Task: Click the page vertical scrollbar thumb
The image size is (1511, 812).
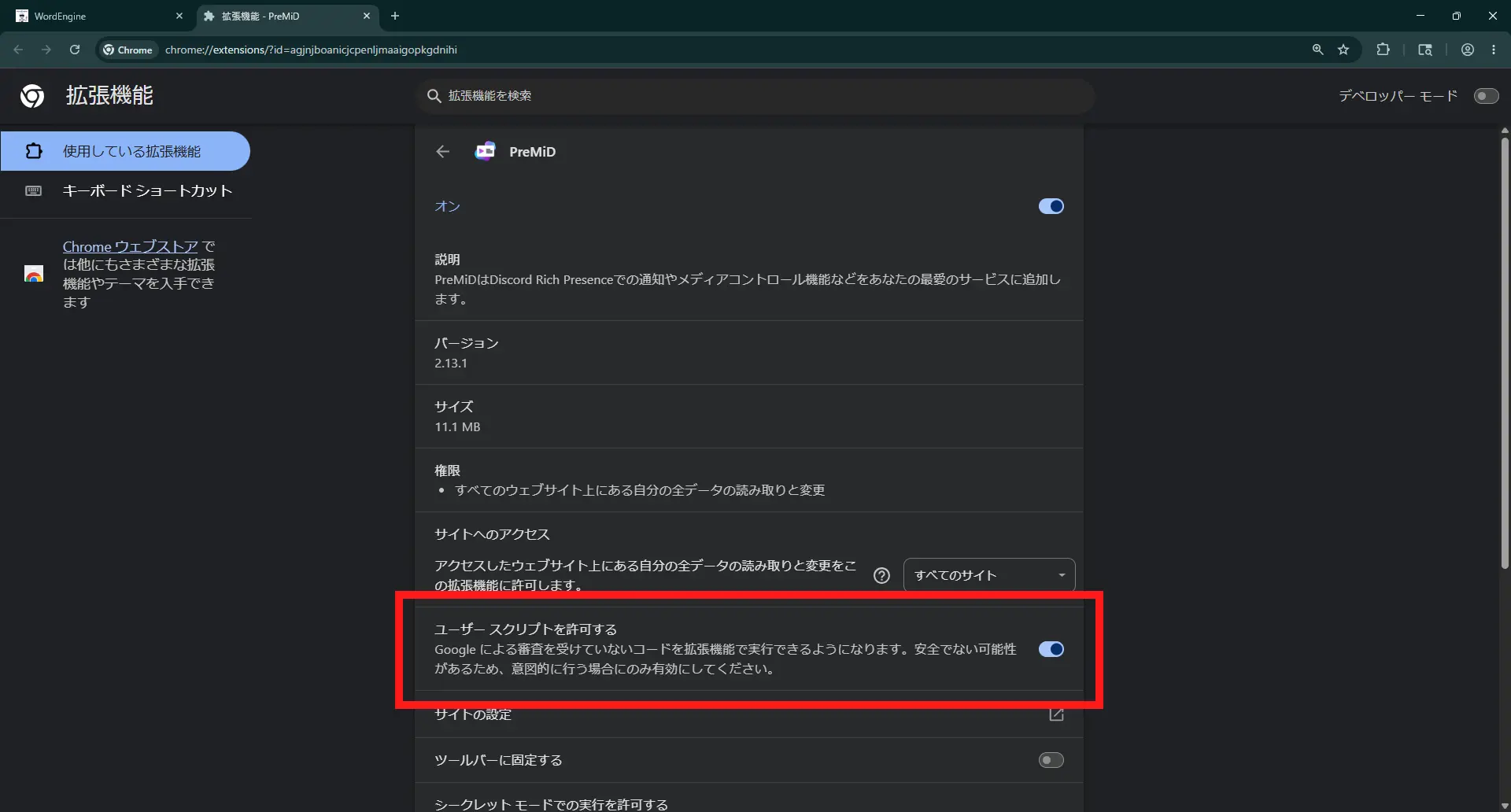Action: tap(1505, 352)
